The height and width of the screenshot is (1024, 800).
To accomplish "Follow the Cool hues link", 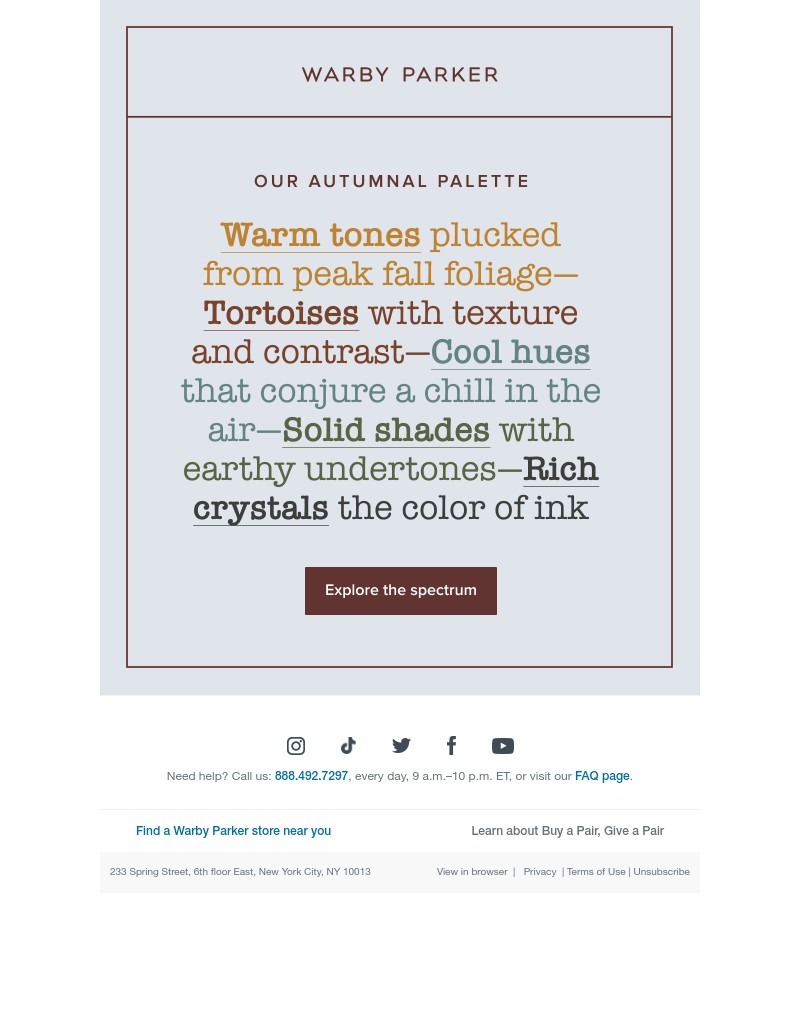I will [x=510, y=353].
